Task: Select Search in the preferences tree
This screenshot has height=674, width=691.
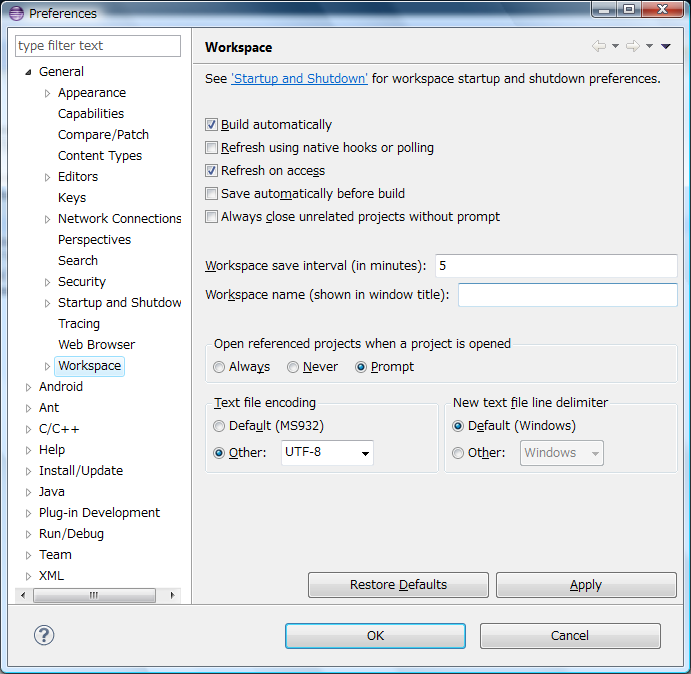Action: 78,261
